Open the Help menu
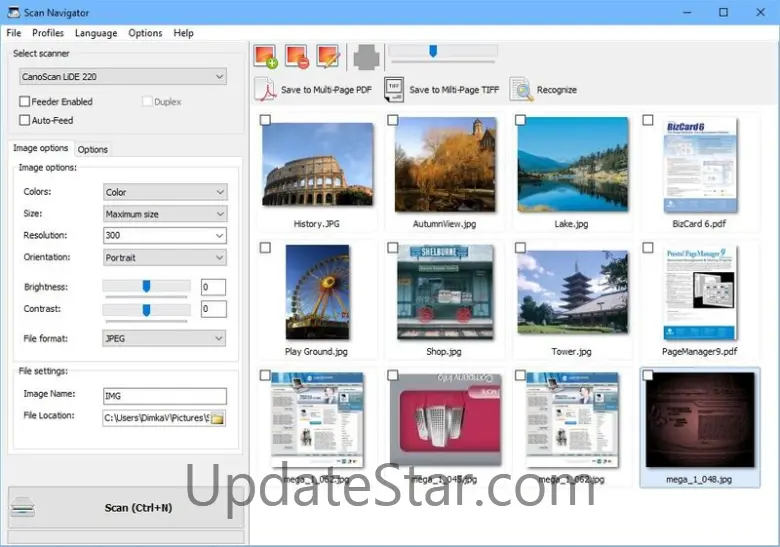This screenshot has height=547, width=780. (183, 33)
